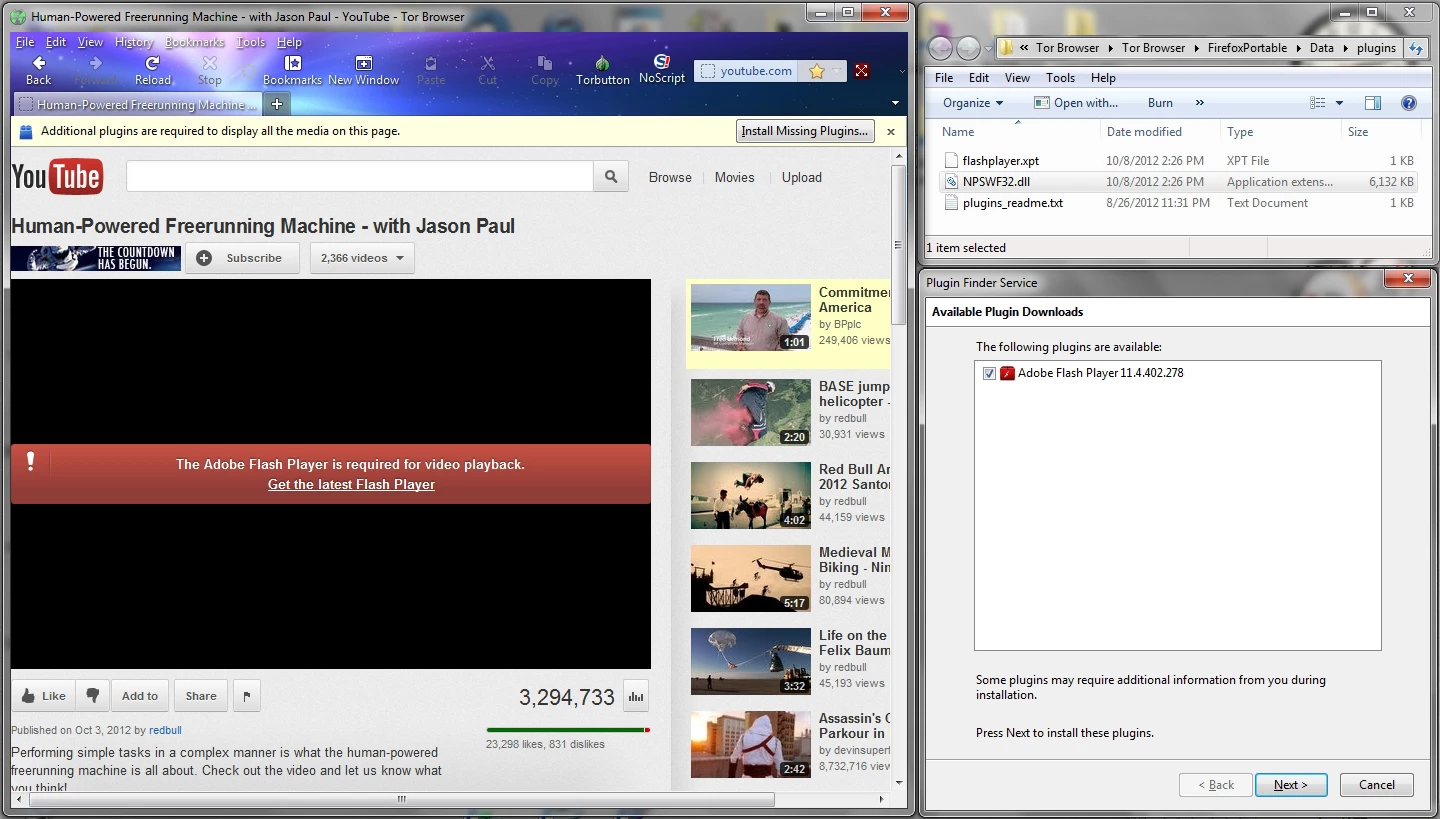Image resolution: width=1440 pixels, height=819 pixels.
Task: Reload the YouTube page
Action: coord(153,70)
